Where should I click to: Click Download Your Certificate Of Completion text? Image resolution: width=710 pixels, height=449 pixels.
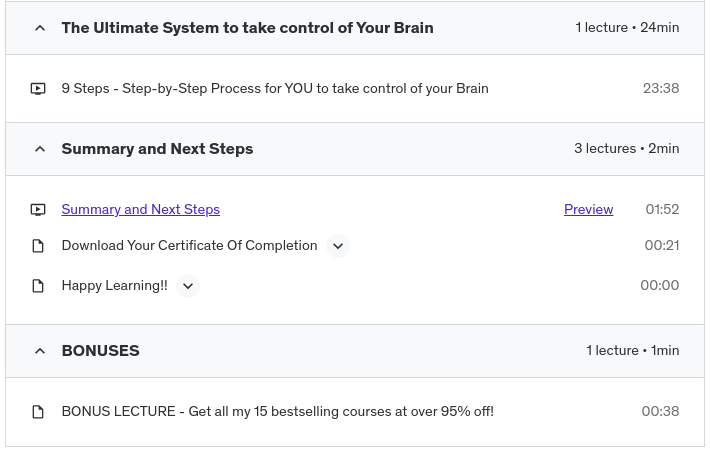click(189, 246)
